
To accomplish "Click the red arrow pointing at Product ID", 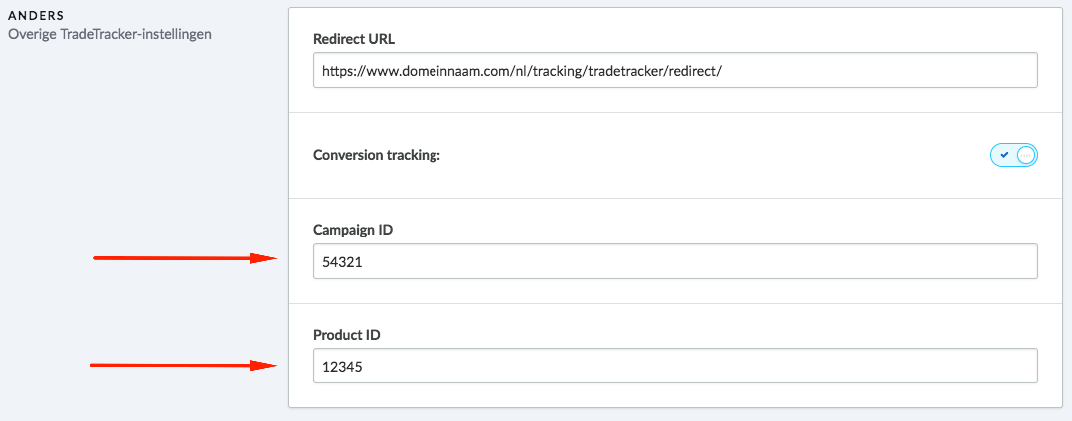I will 183,366.
